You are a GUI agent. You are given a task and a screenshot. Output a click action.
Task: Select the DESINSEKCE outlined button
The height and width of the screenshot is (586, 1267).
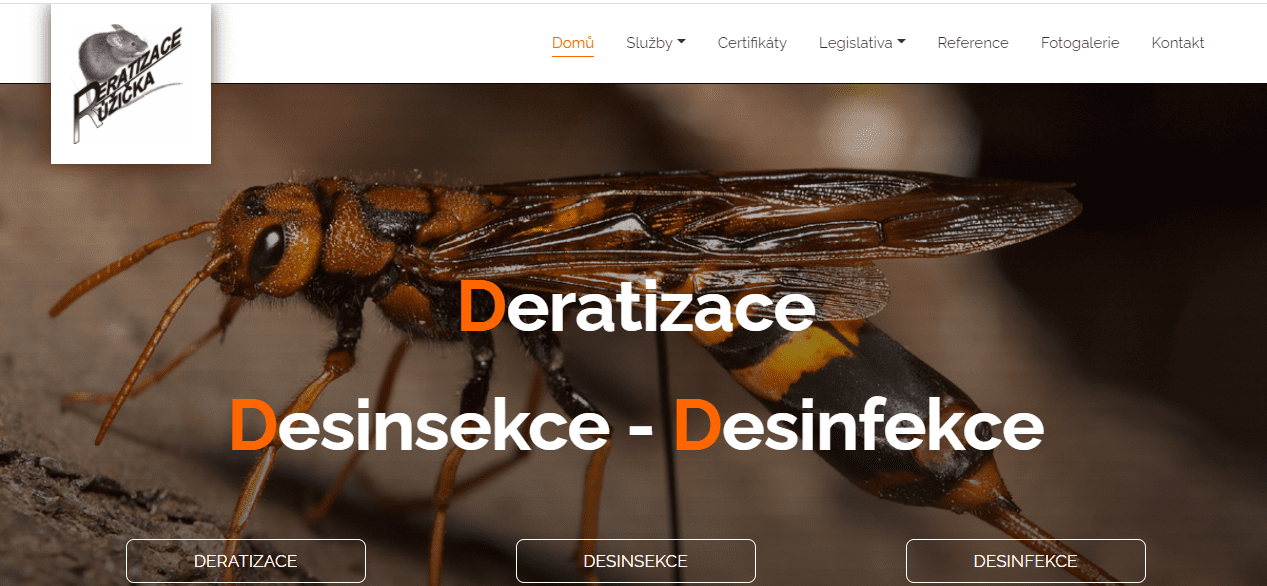click(636, 561)
